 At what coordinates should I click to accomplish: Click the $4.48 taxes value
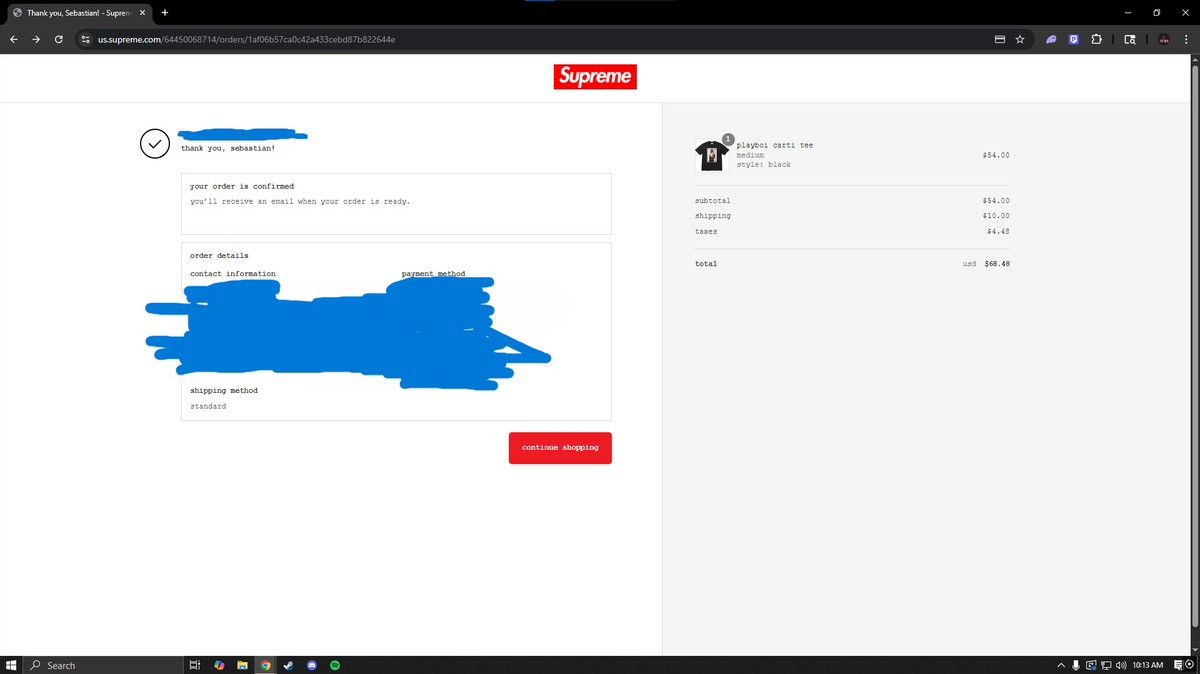pyautogui.click(x=998, y=232)
